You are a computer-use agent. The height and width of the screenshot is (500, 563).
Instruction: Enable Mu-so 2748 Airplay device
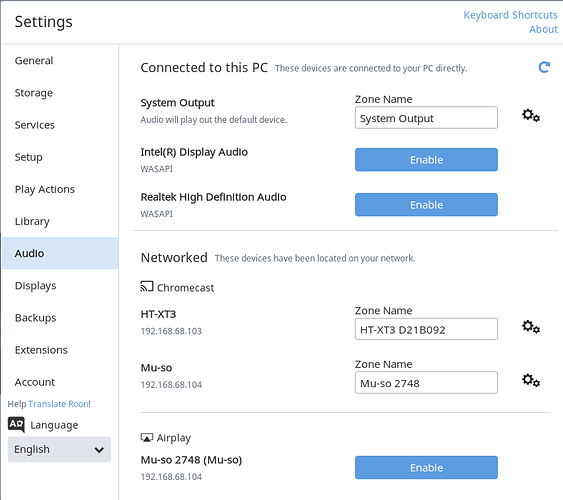pos(426,468)
